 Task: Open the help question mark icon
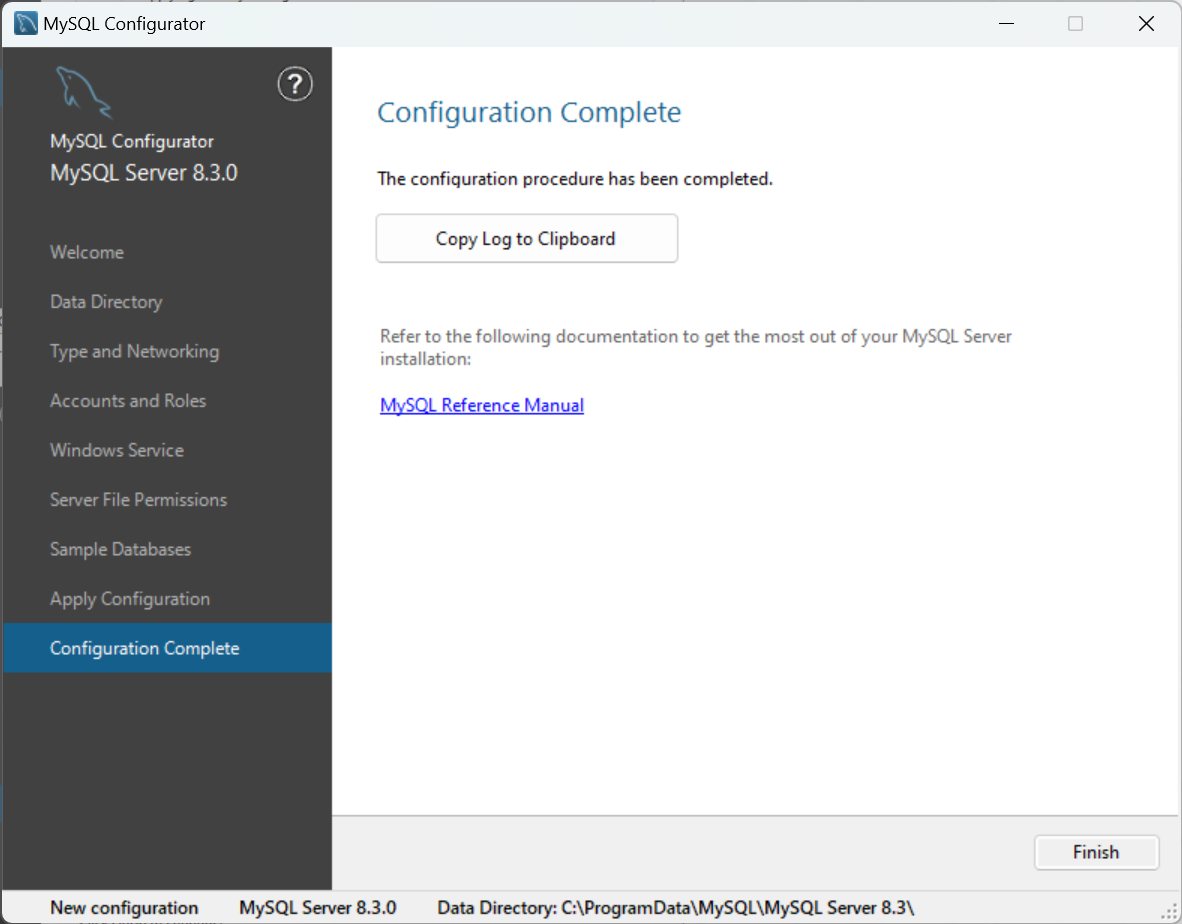295,84
